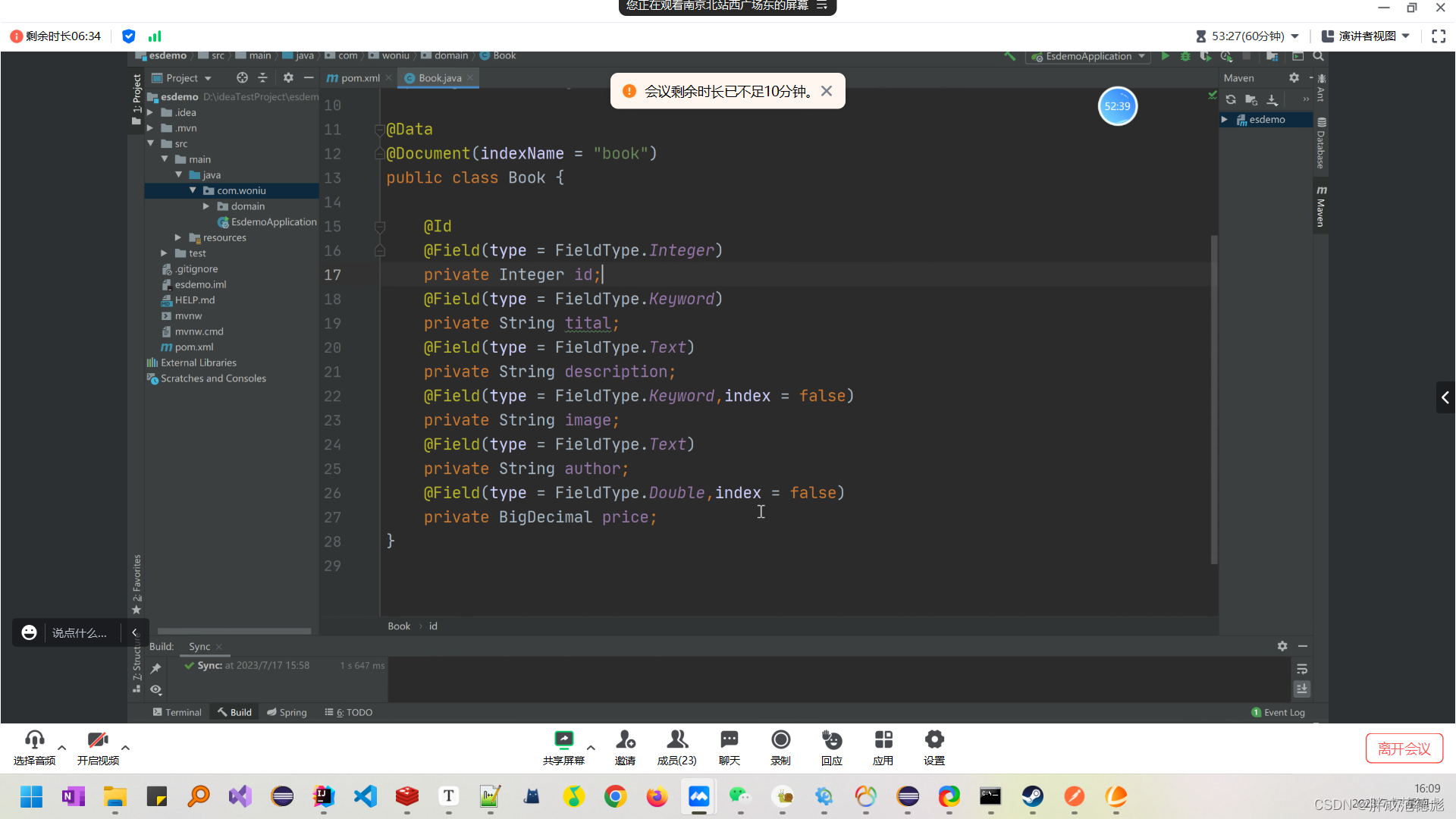Image resolution: width=1456 pixels, height=819 pixels.
Task: Click Project panel locate target icon
Action: tap(242, 77)
